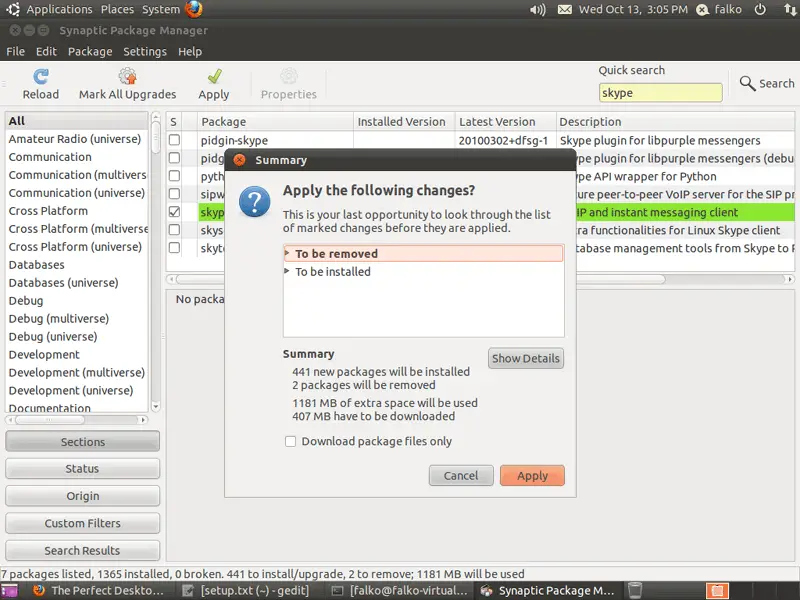Open the File menu
Screen dimensions: 800x600
[x=15, y=52]
